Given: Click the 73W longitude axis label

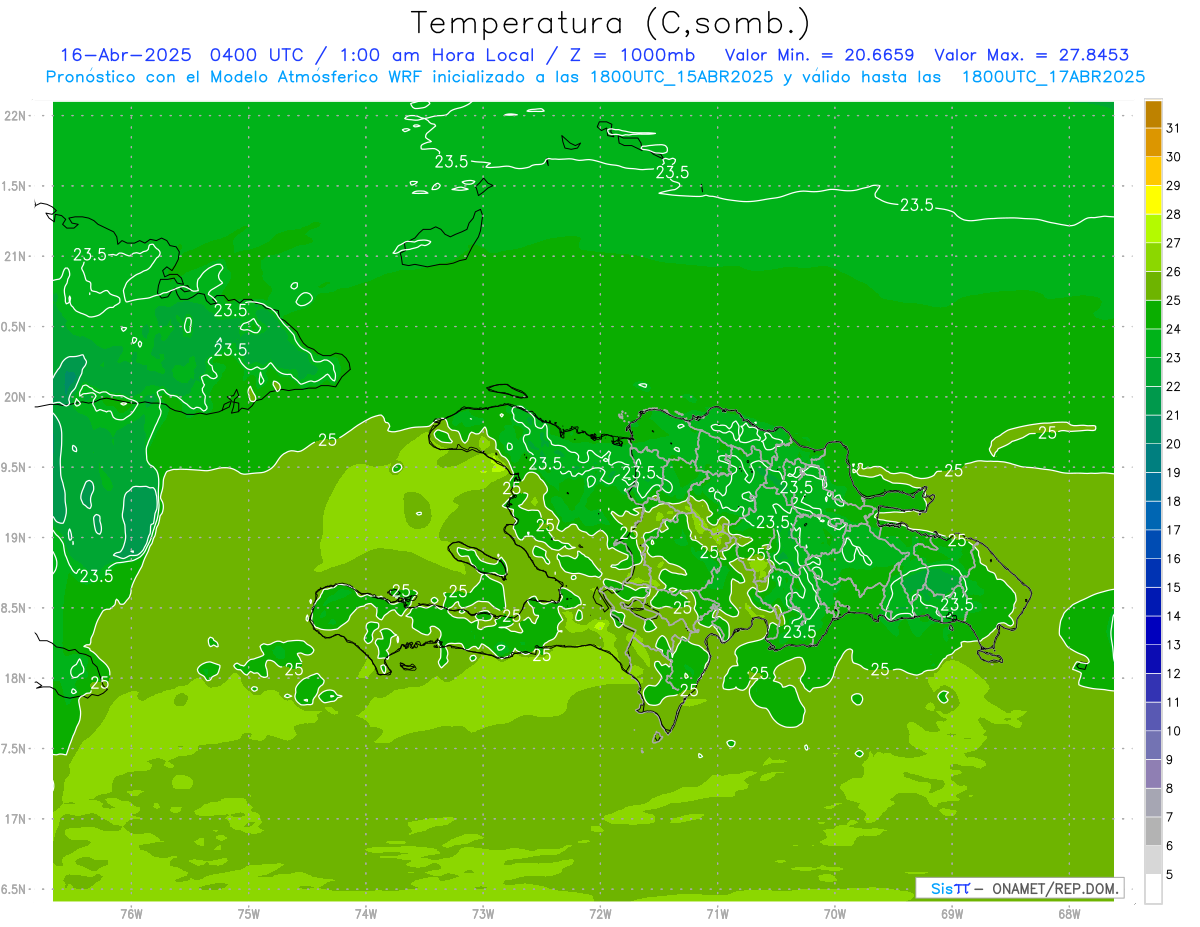Looking at the screenshot, I should [483, 913].
